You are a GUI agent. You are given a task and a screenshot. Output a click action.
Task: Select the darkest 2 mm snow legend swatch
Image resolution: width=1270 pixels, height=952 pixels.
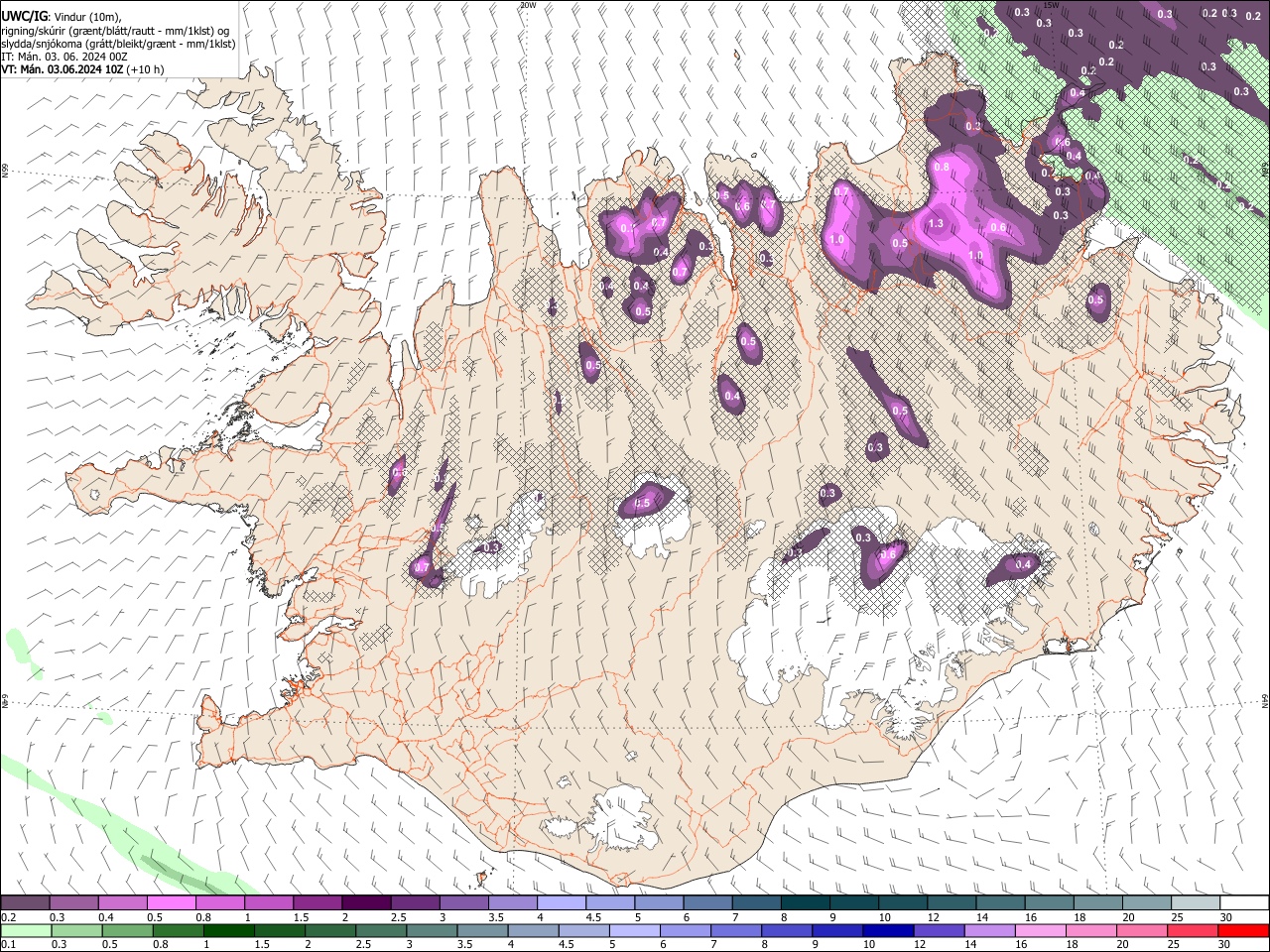[x=365, y=902]
